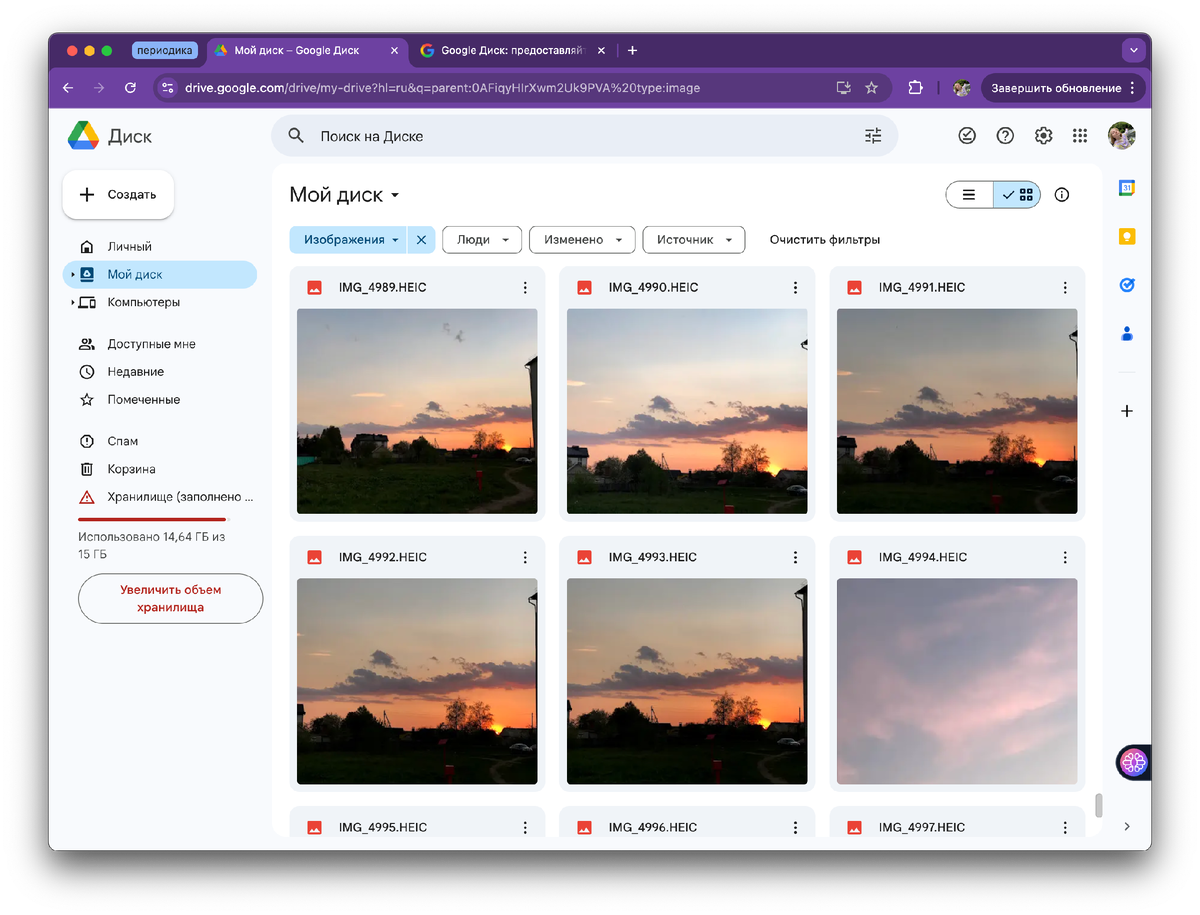This screenshot has width=1200, height=915.
Task: Open Google Keep side panel icon
Action: pyautogui.click(x=1127, y=237)
